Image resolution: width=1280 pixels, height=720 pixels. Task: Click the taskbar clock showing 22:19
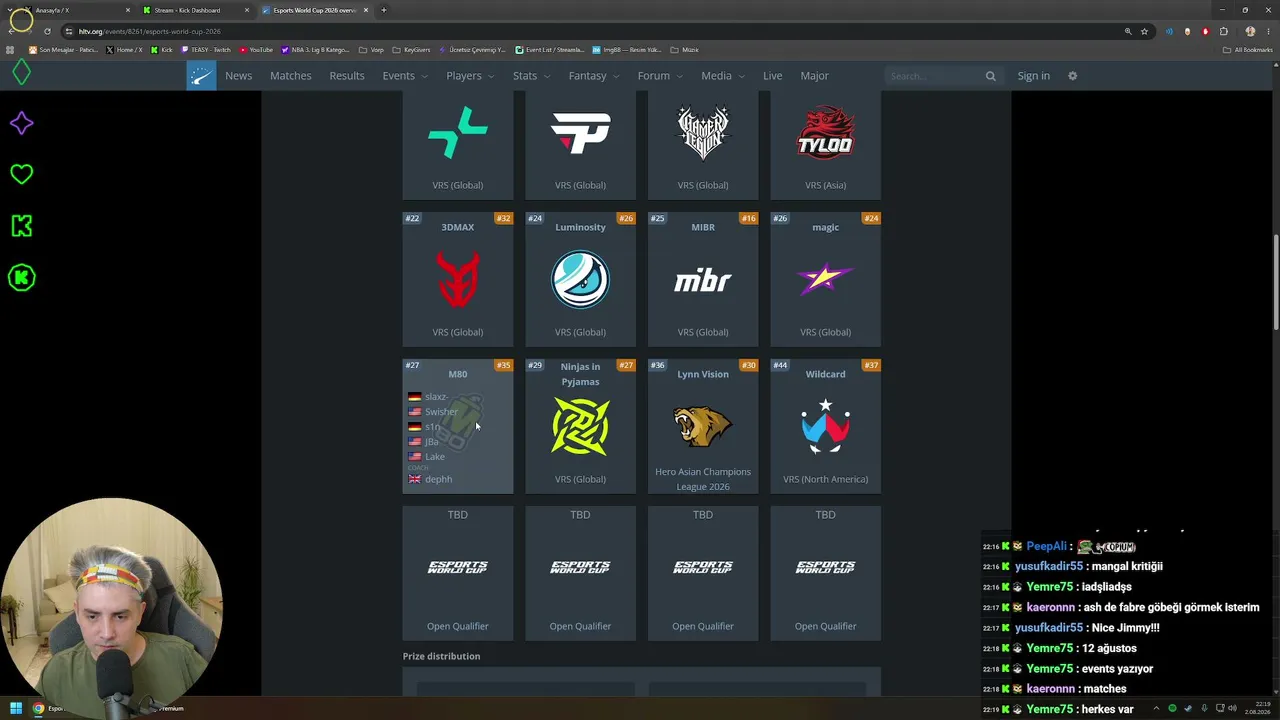pos(1259,708)
